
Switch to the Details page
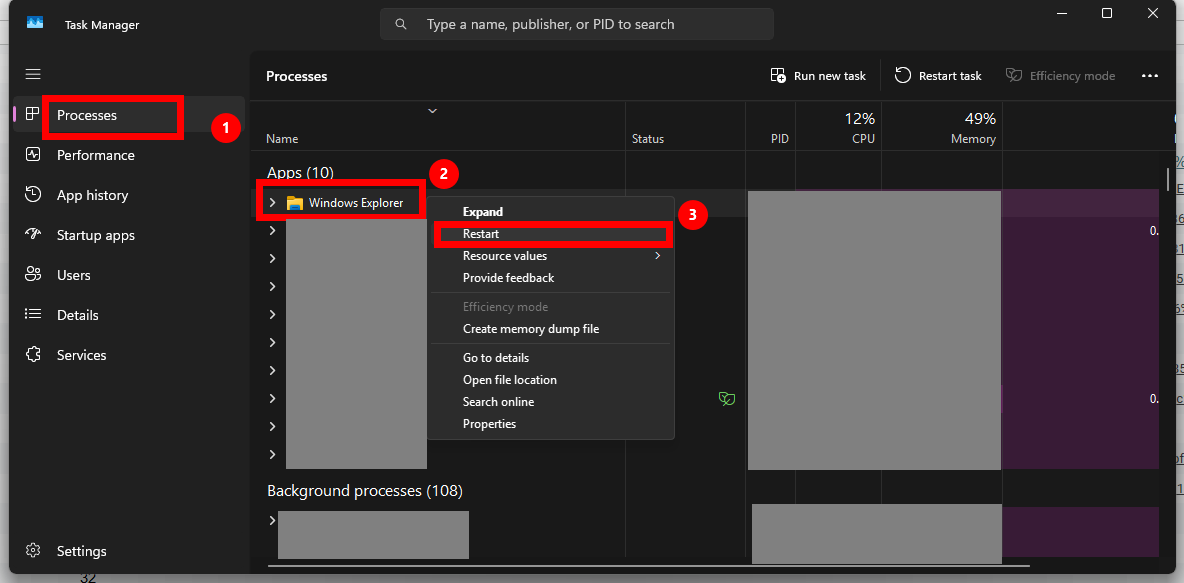click(77, 315)
